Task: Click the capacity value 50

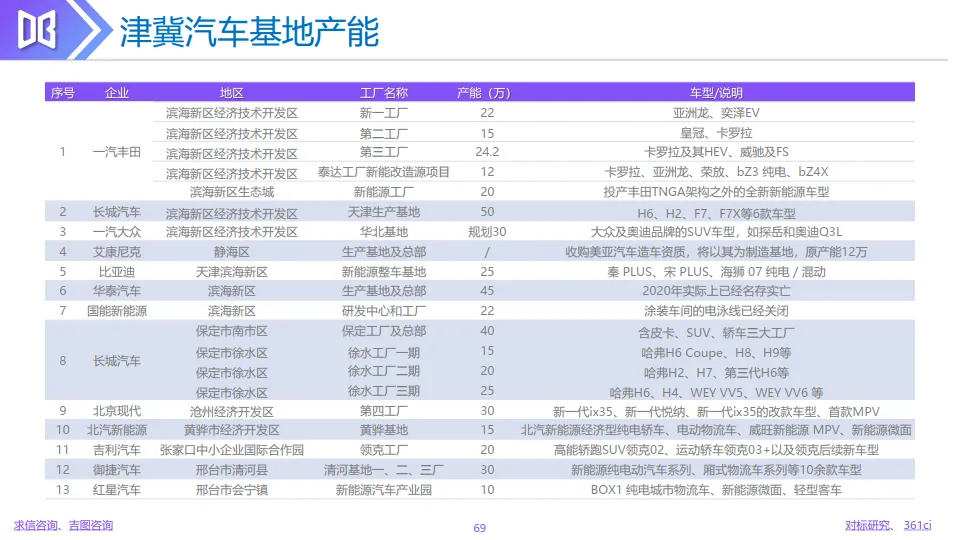Action: pyautogui.click(x=487, y=212)
